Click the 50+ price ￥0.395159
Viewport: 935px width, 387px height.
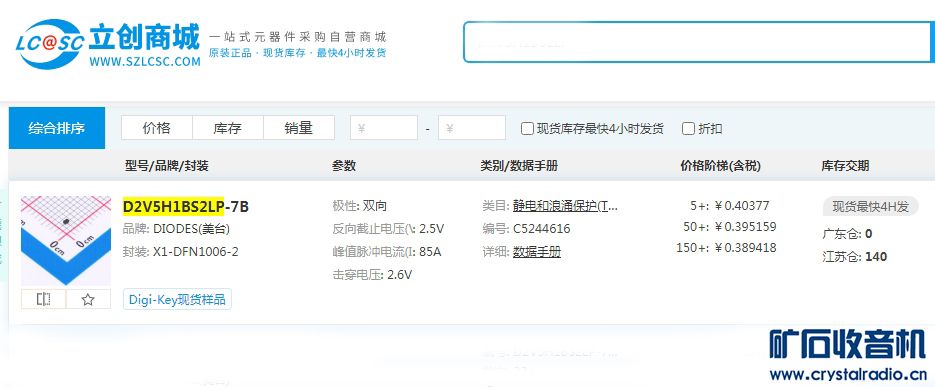click(x=745, y=227)
